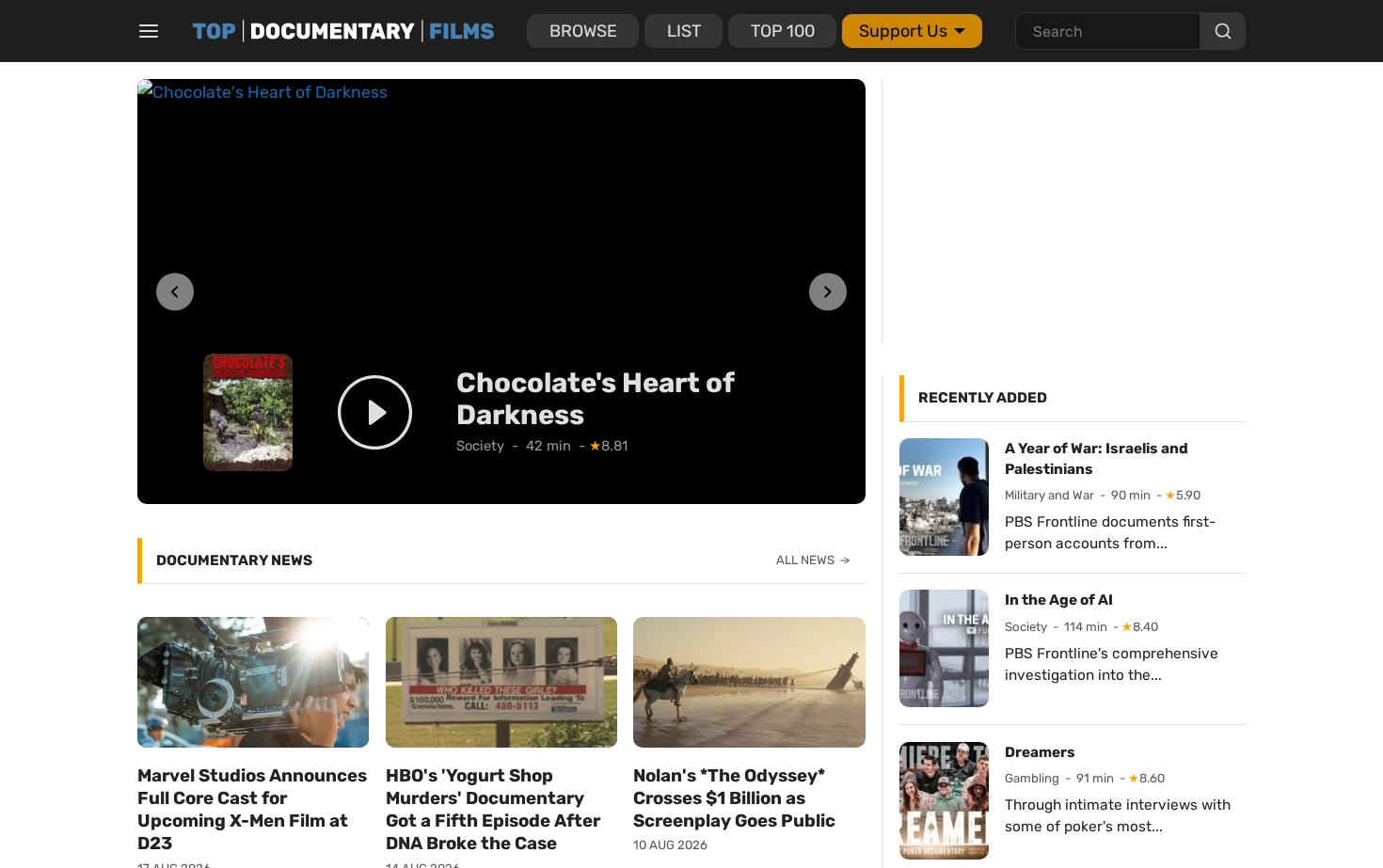Open In the Age of AI thumbnail

coord(944,648)
